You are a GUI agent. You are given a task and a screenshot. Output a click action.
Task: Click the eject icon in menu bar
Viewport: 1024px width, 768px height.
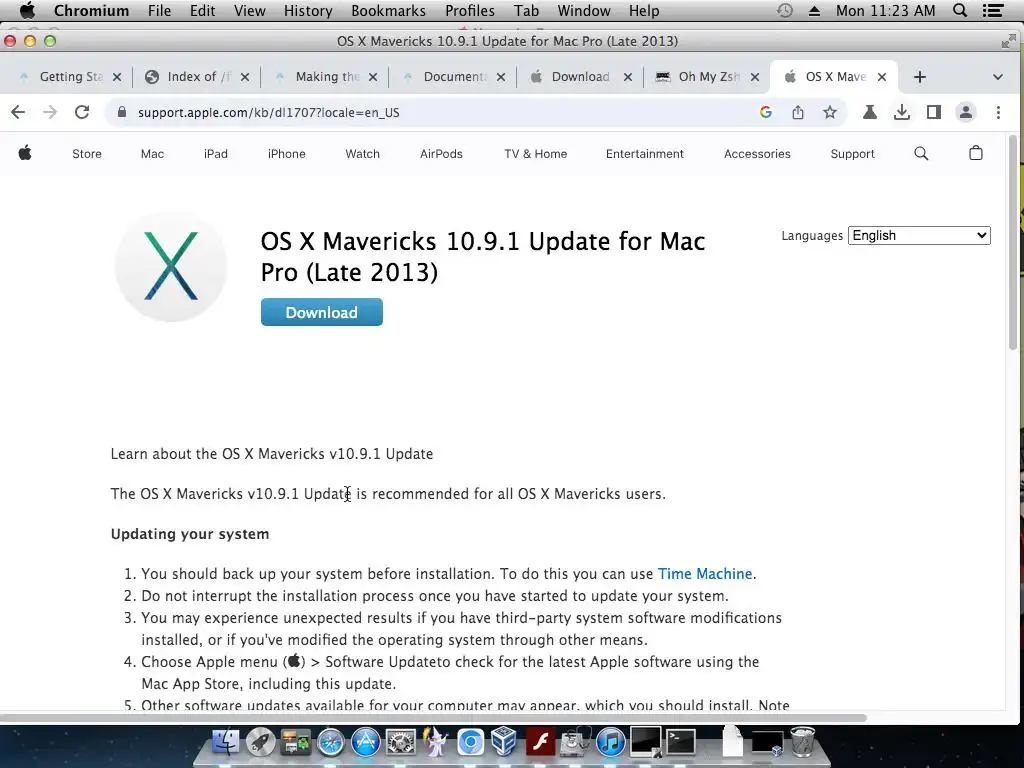coord(814,10)
